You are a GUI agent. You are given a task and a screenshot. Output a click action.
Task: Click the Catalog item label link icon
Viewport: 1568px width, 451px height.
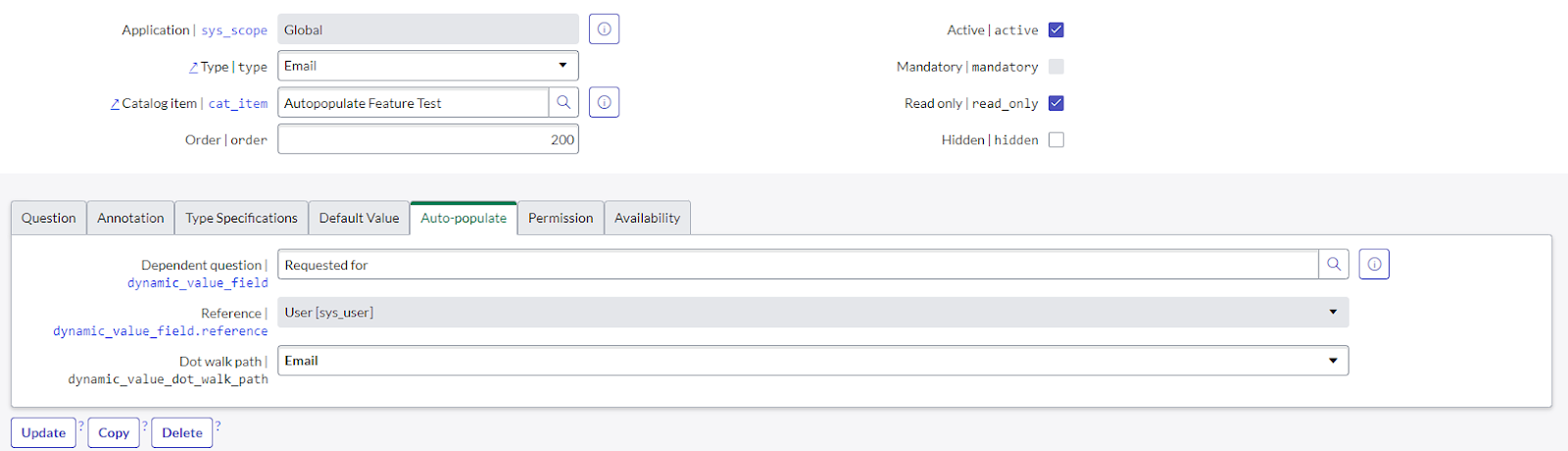[115, 103]
